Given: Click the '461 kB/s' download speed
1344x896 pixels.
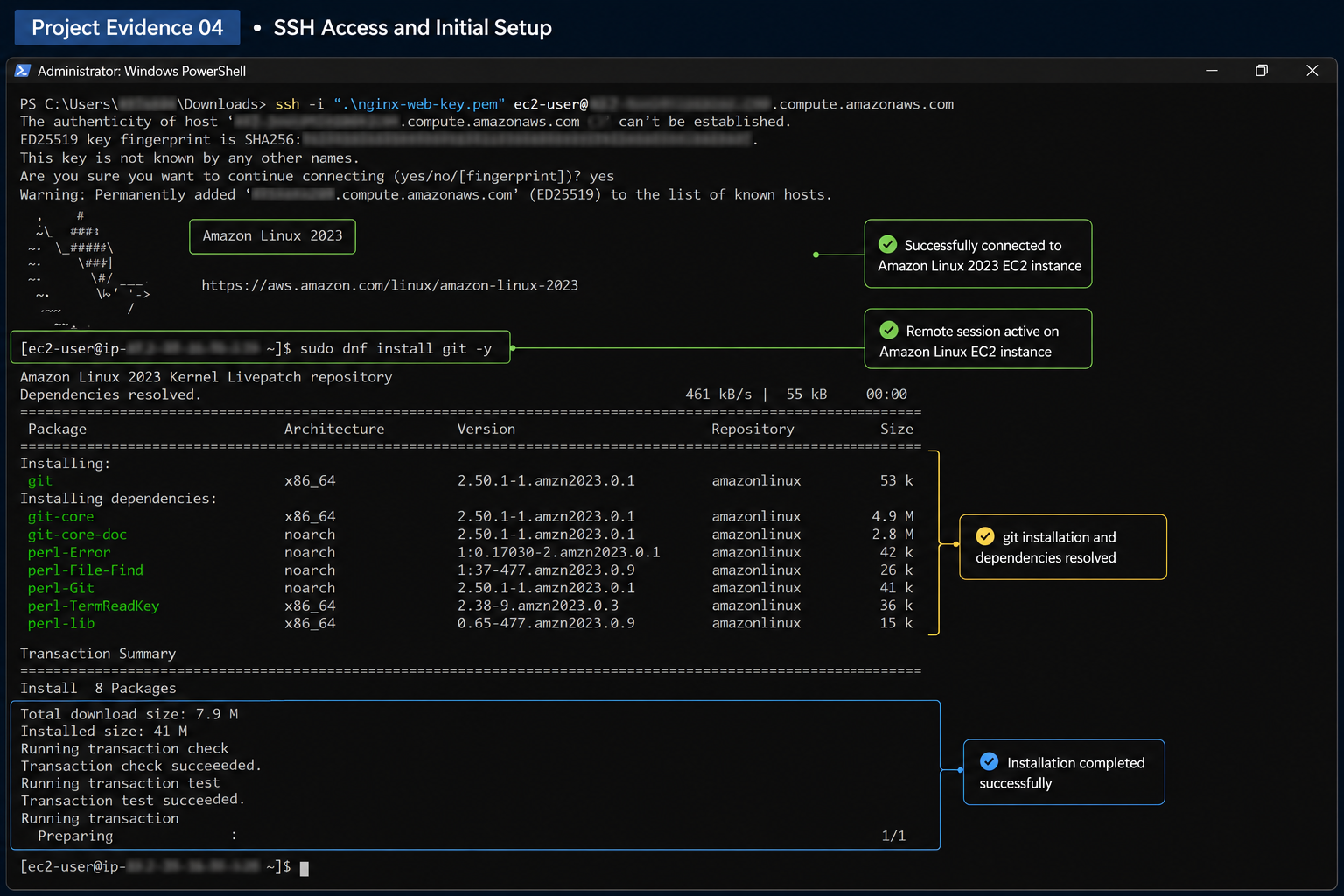Looking at the screenshot, I should pyautogui.click(x=718, y=395).
